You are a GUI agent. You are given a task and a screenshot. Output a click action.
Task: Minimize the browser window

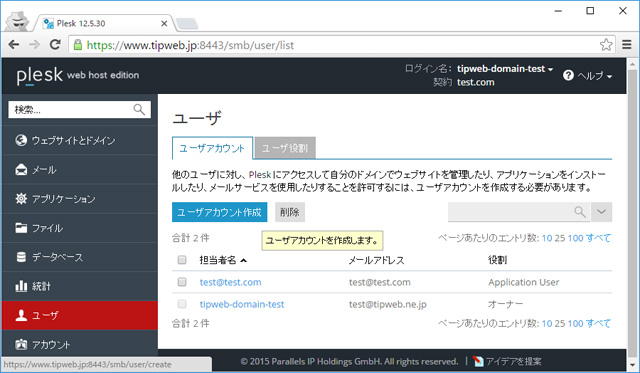click(x=558, y=11)
